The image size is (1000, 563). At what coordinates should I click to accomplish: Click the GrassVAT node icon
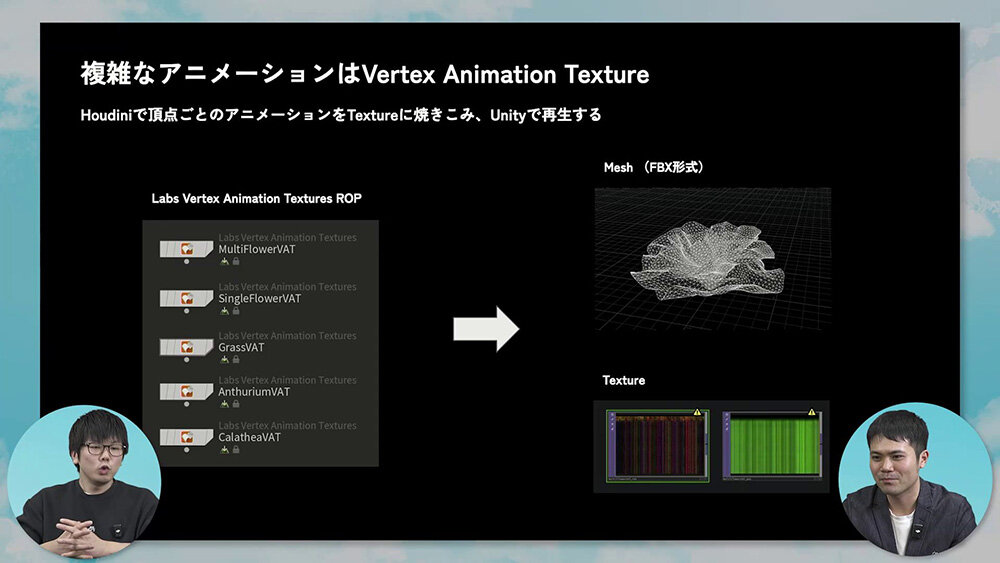(x=185, y=346)
